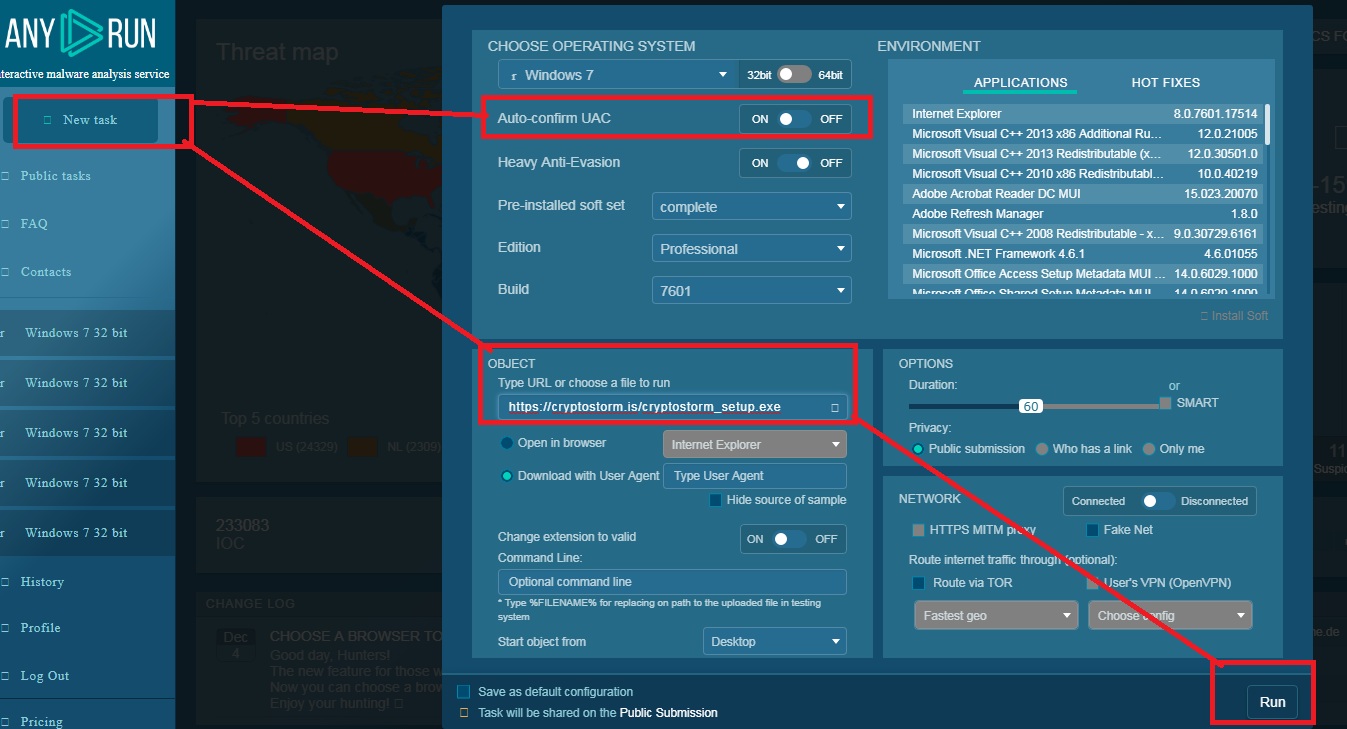
Task: Check Hide source of sample
Action: (715, 500)
